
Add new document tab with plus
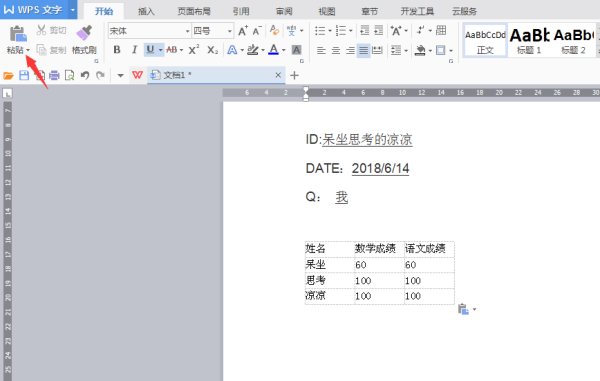(x=294, y=75)
